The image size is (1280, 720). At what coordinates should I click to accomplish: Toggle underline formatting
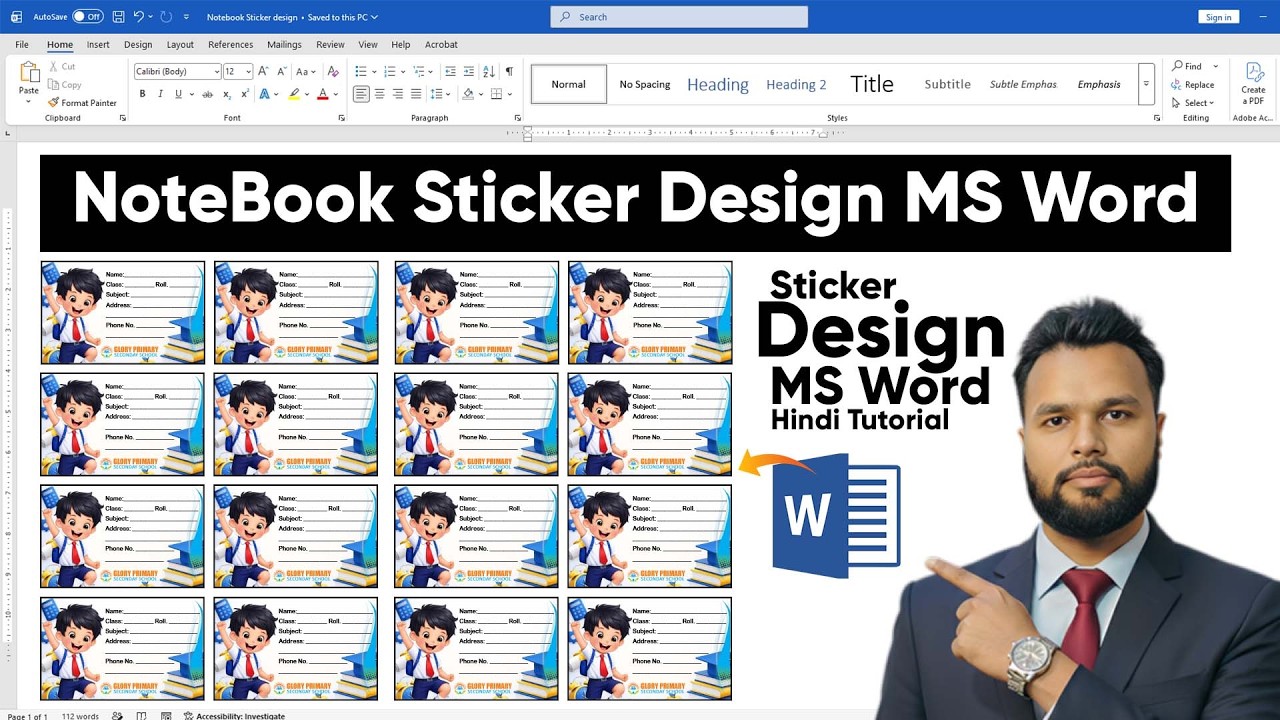(179, 94)
